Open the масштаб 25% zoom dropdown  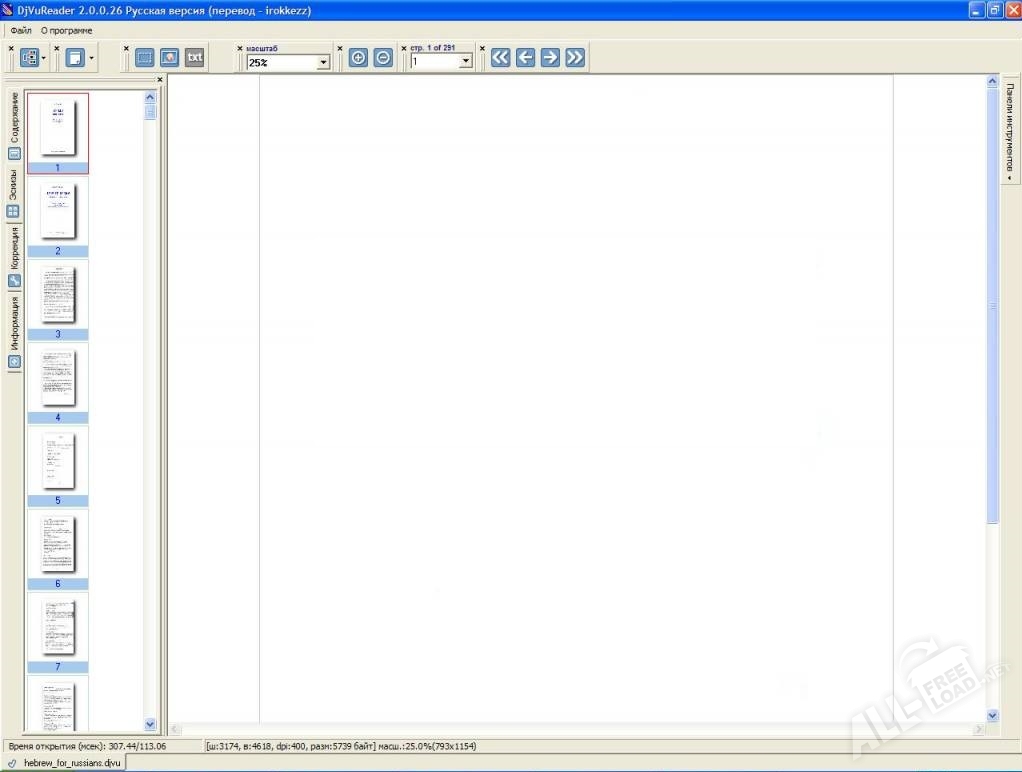(x=323, y=63)
